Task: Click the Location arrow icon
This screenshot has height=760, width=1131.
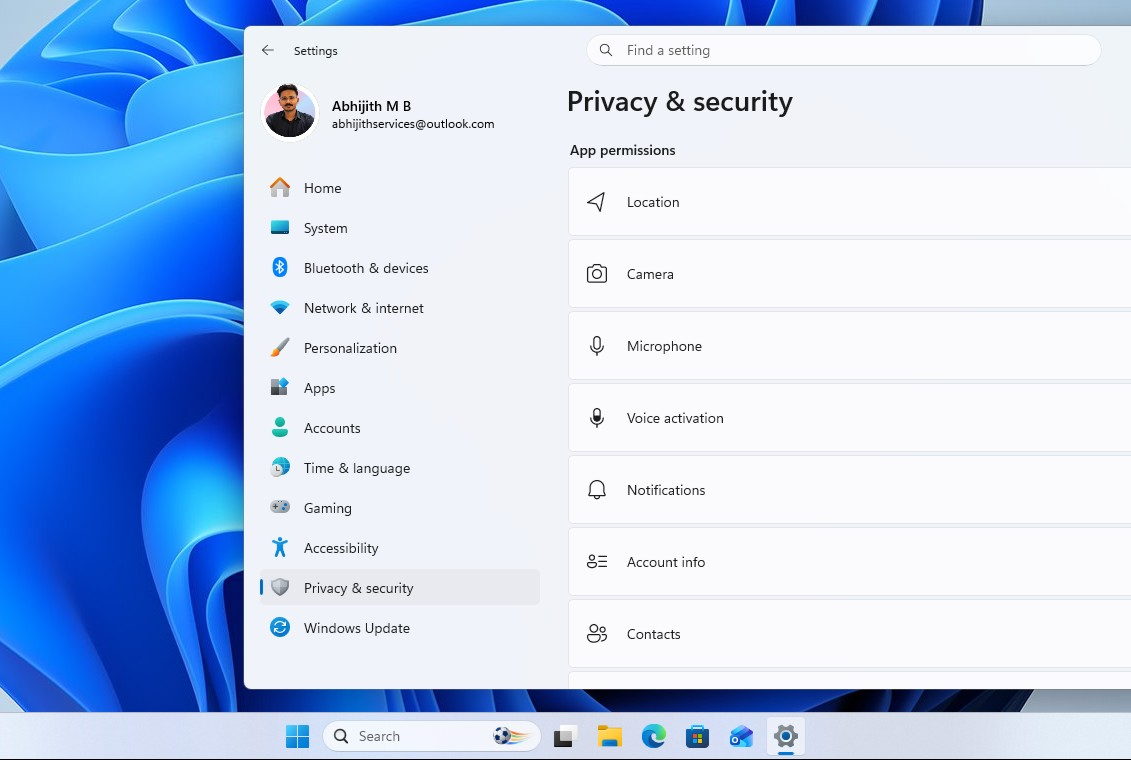Action: pyautogui.click(x=597, y=202)
